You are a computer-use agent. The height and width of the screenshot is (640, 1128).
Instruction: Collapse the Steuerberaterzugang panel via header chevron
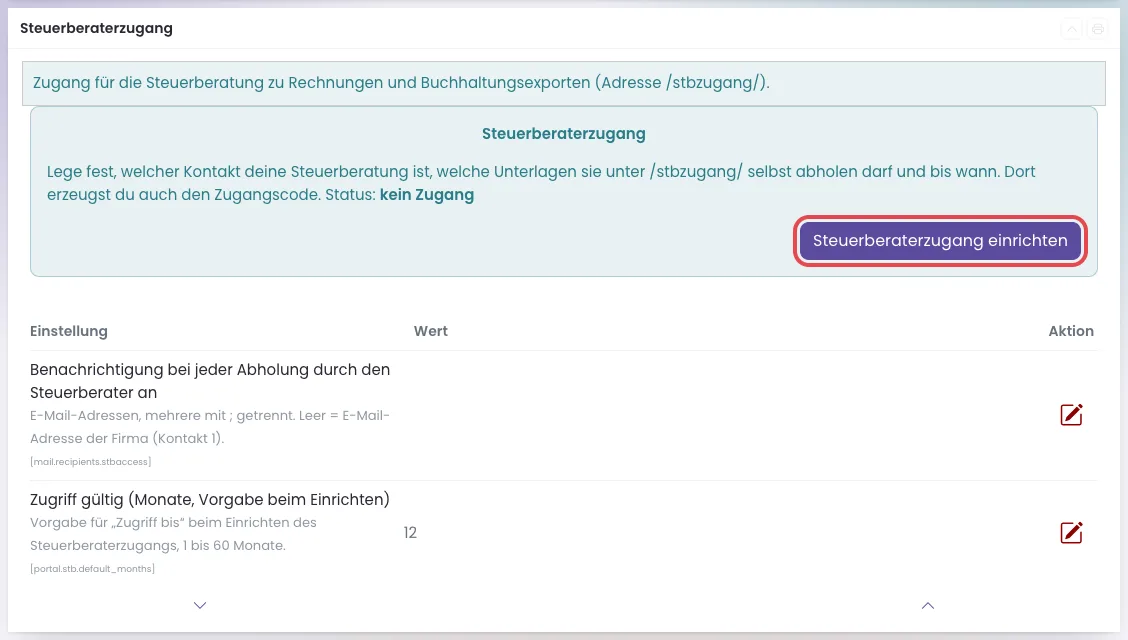click(1072, 29)
